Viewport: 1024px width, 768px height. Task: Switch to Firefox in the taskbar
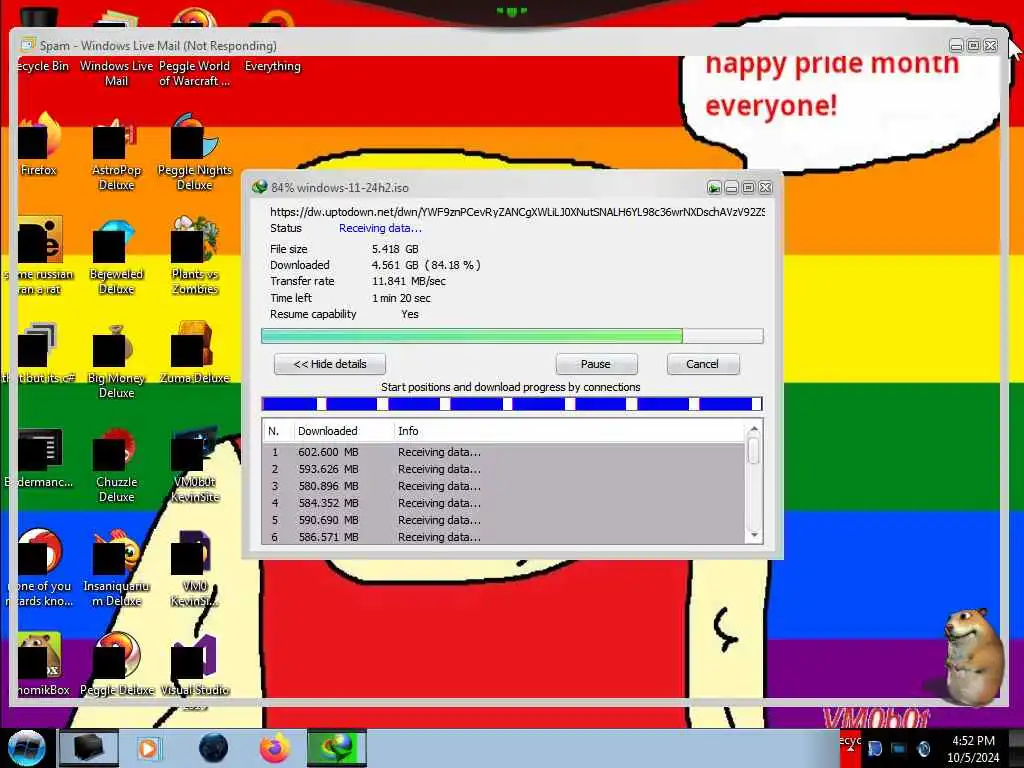point(275,748)
